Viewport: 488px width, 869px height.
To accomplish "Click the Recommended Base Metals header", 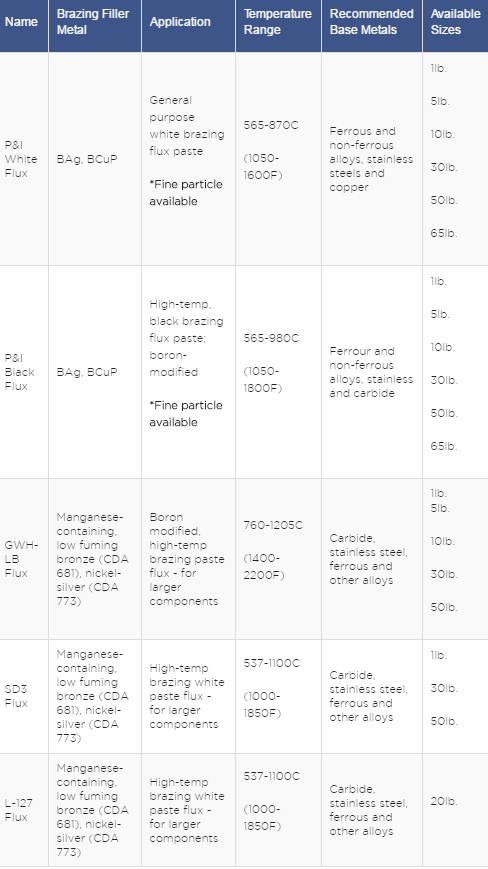I will 372,22.
